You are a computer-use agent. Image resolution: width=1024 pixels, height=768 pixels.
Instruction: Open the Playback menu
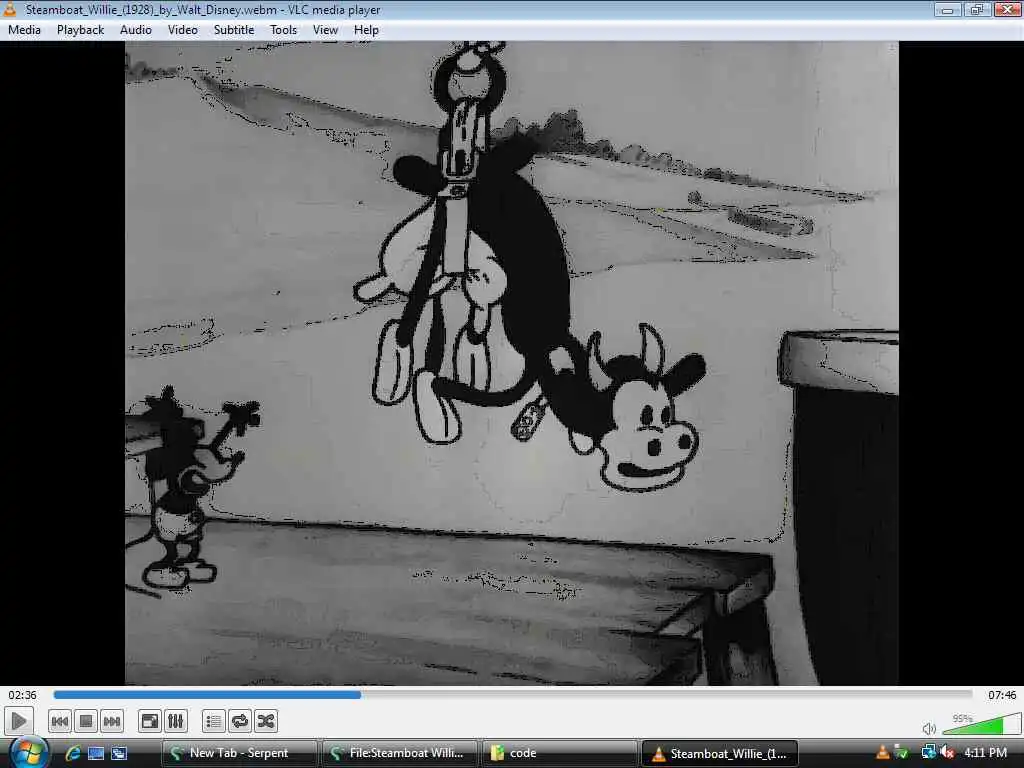pos(80,30)
